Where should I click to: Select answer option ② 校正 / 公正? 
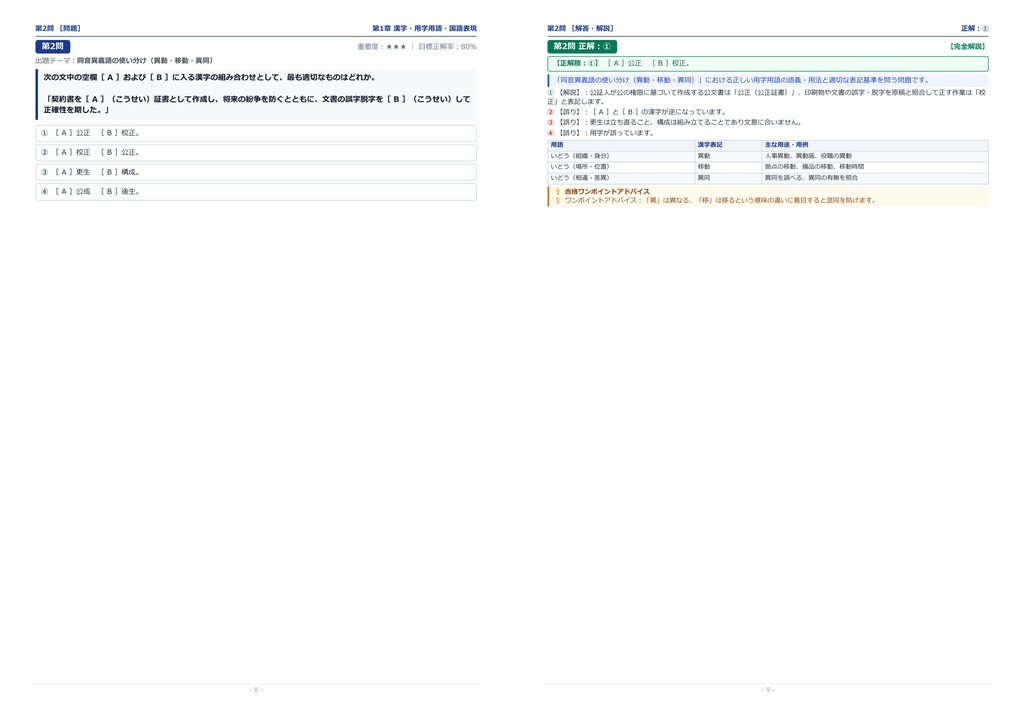point(256,153)
